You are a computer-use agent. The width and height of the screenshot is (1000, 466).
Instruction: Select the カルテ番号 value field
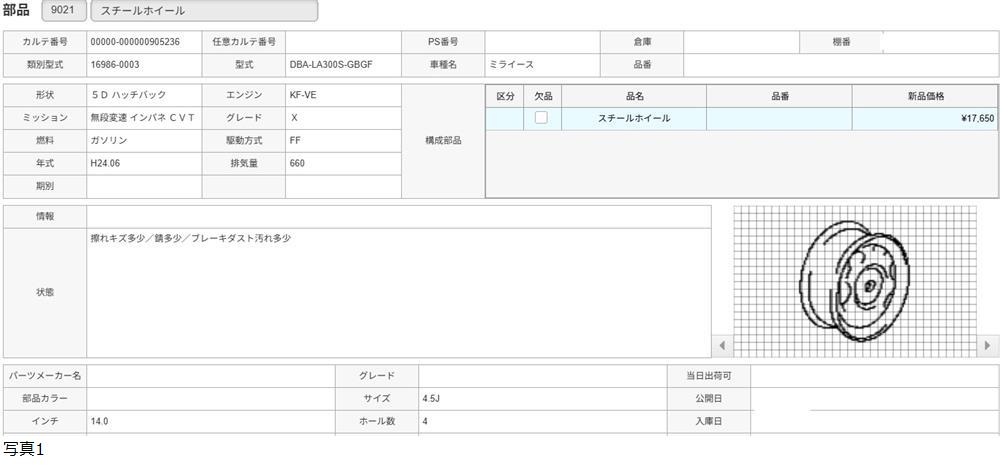144,42
